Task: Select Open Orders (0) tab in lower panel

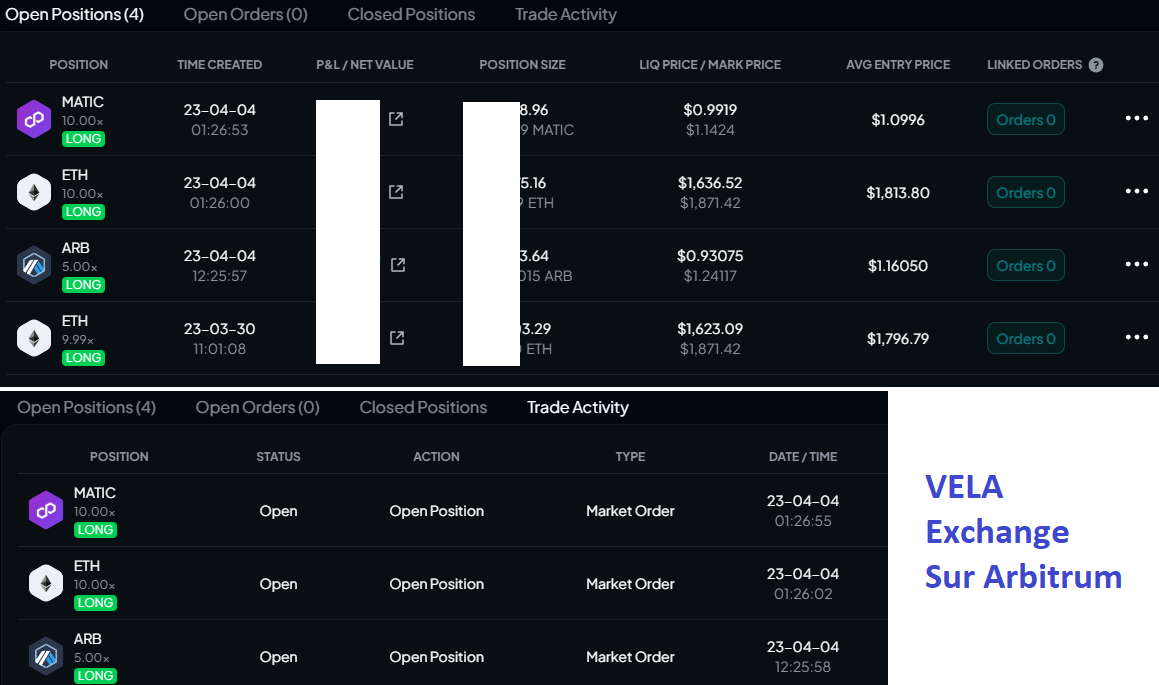Action: tap(257, 408)
